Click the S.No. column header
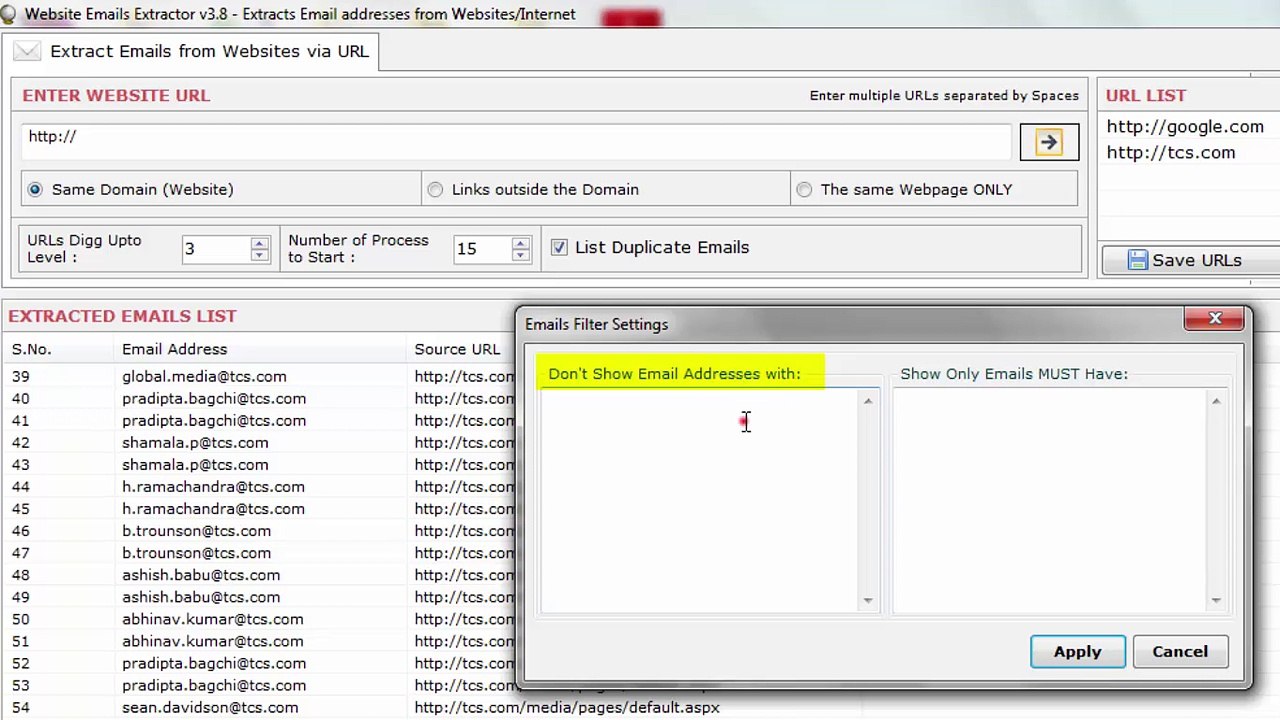This screenshot has height=720, width=1280. coord(32,349)
